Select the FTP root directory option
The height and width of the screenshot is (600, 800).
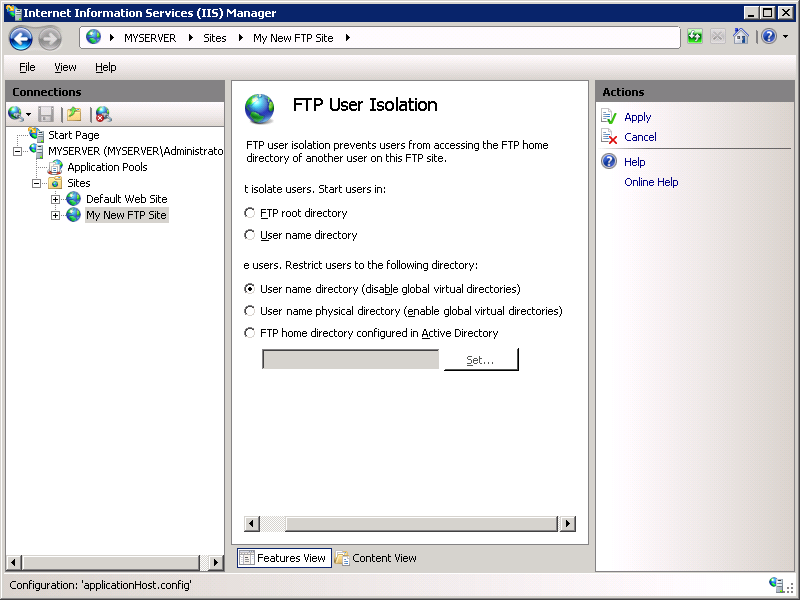point(249,213)
